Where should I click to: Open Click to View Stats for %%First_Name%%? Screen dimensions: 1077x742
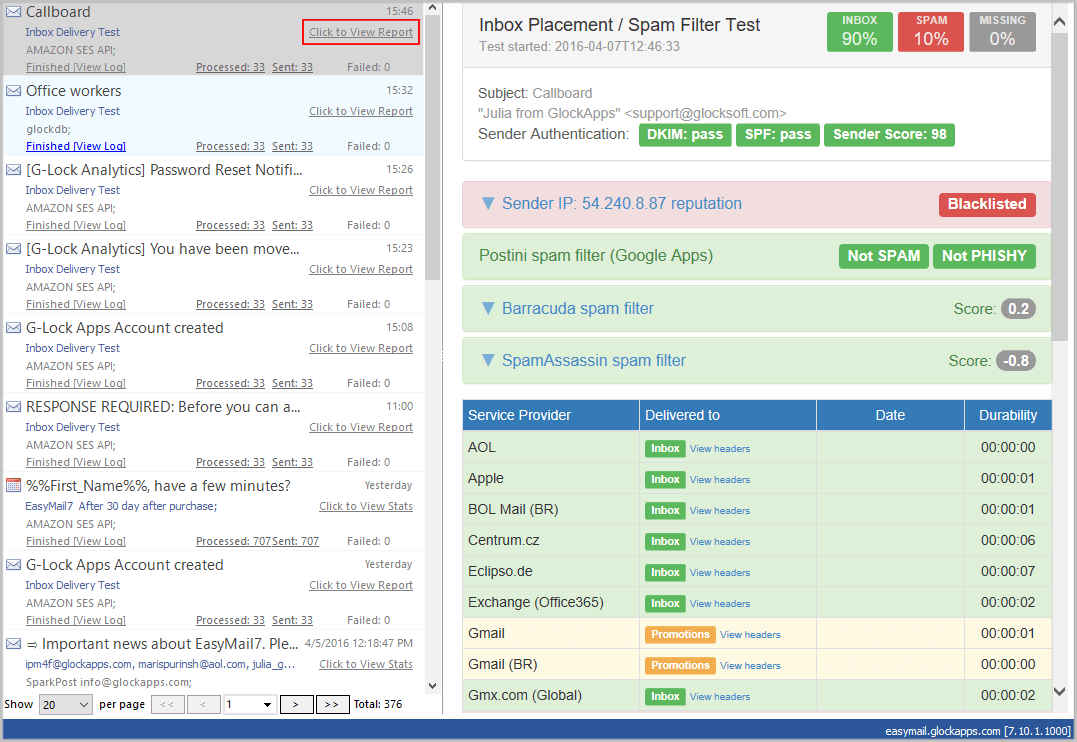(x=365, y=506)
